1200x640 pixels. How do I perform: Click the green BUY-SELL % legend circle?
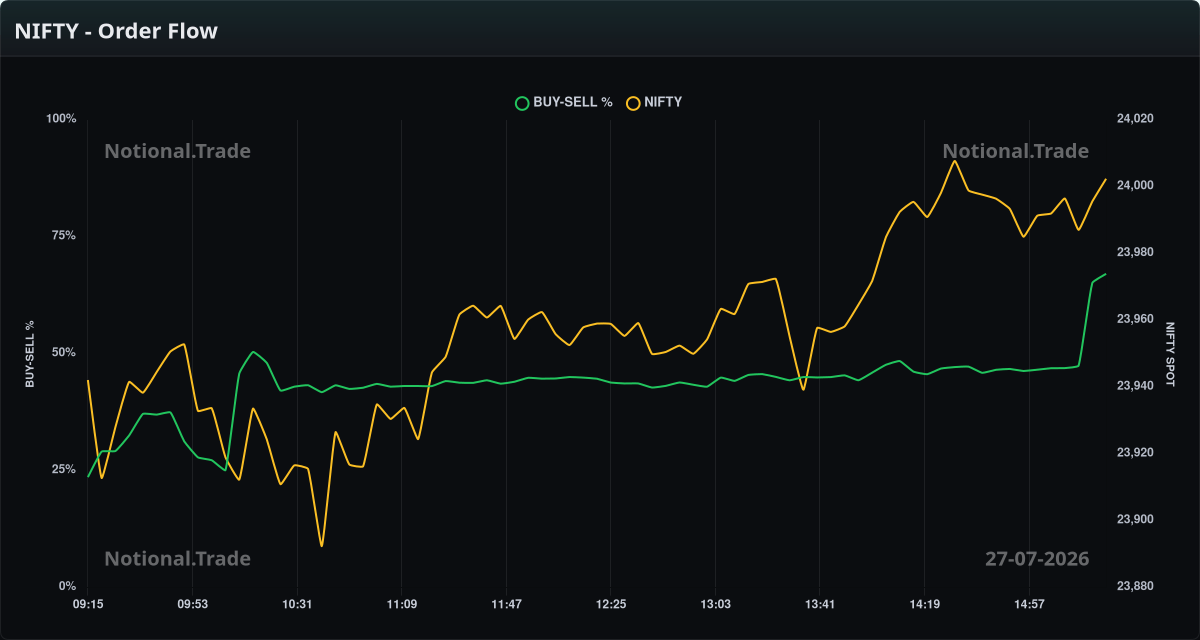pyautogui.click(x=521, y=102)
